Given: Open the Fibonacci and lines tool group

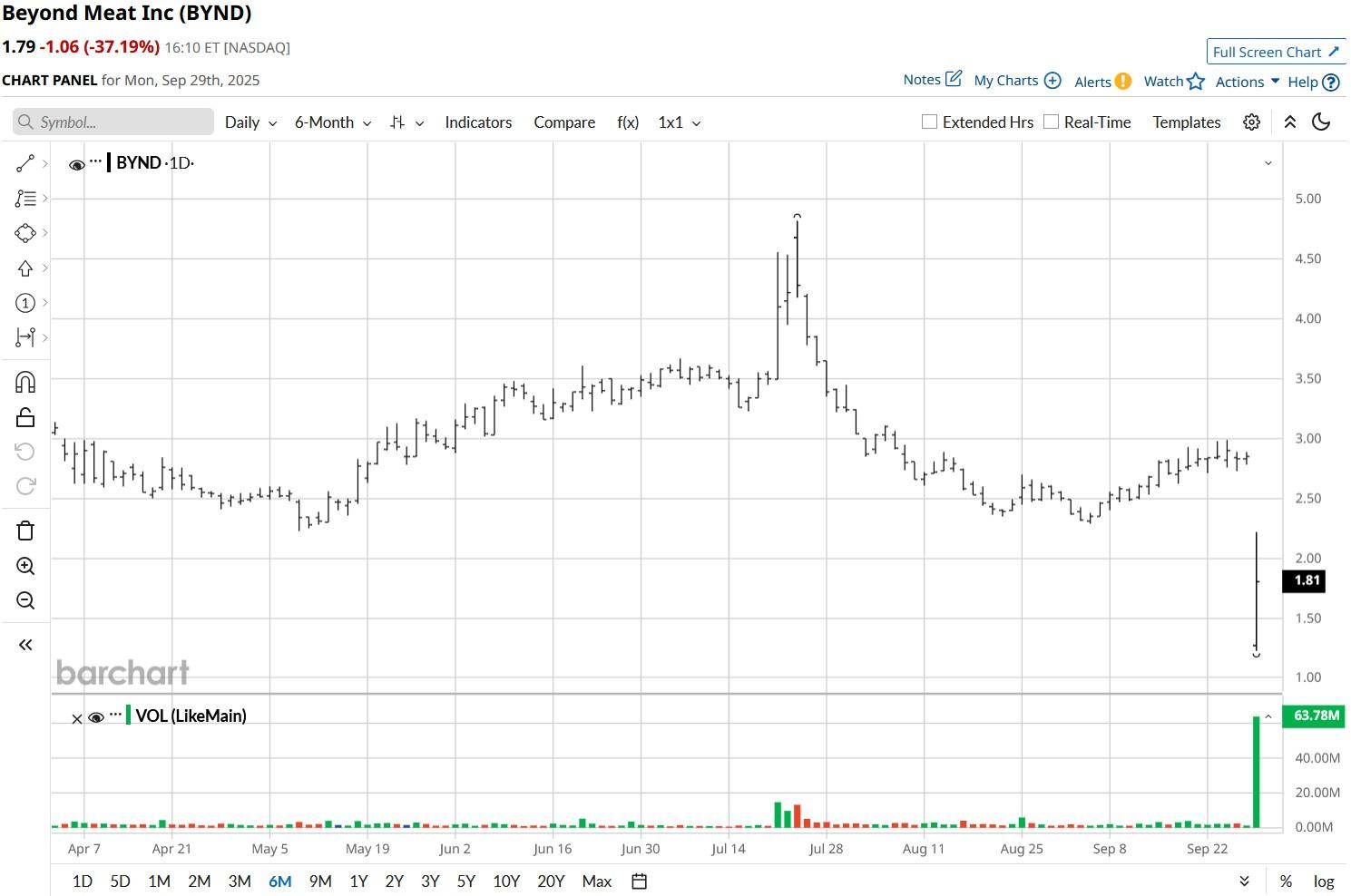Looking at the screenshot, I should (x=25, y=198).
